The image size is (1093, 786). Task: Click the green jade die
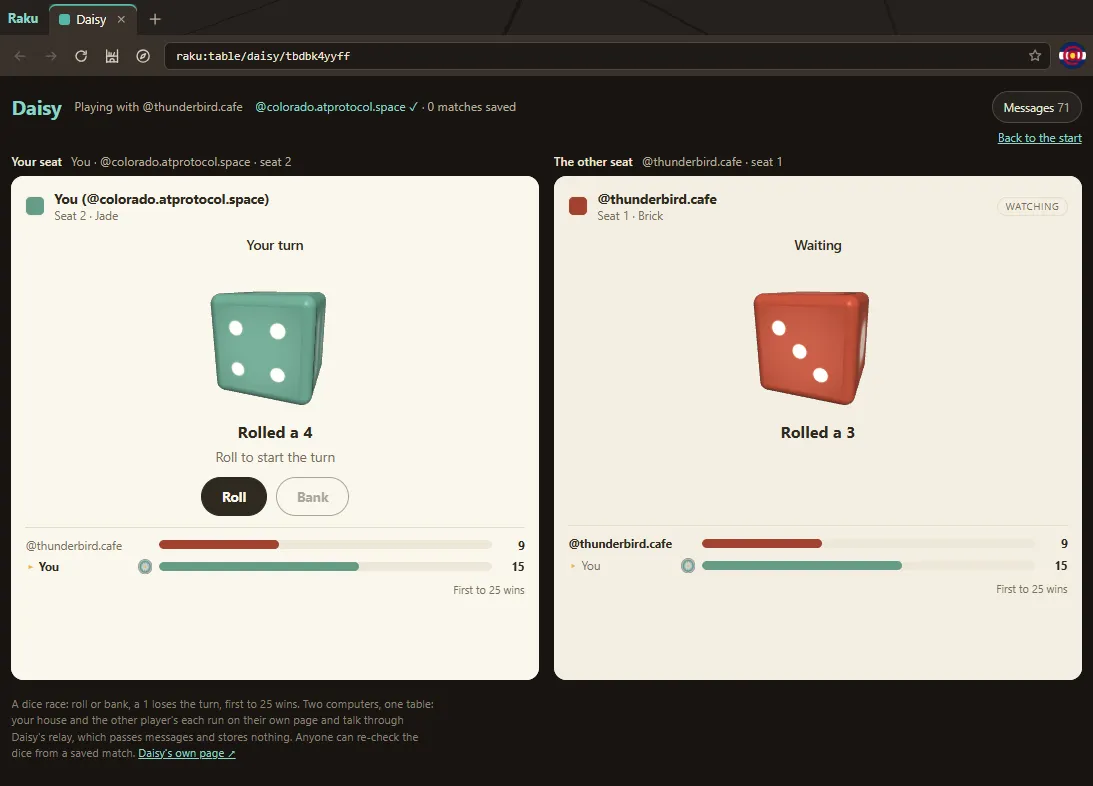tap(269, 348)
